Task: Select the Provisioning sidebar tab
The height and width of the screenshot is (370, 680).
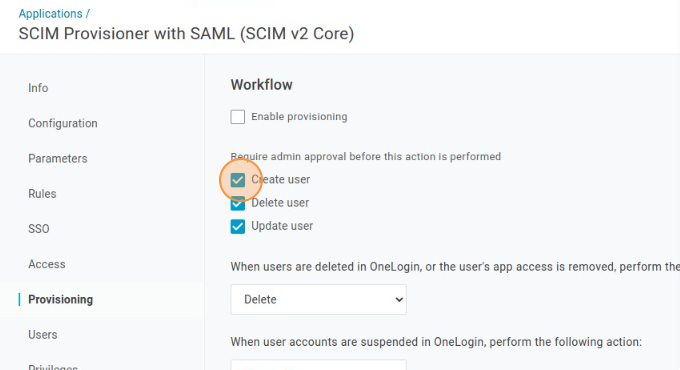Action: 60,299
